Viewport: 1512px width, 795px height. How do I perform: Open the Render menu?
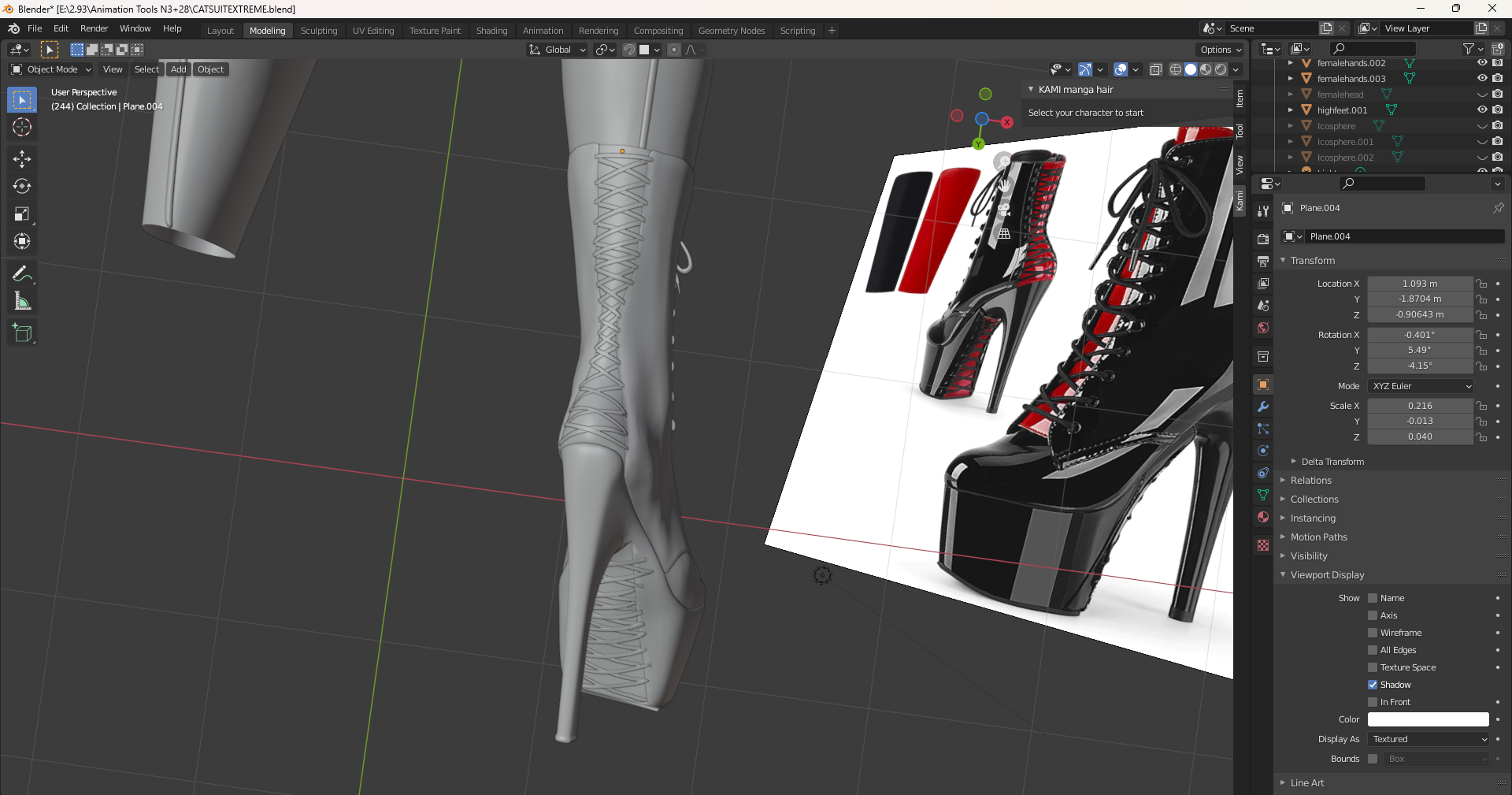pos(94,28)
